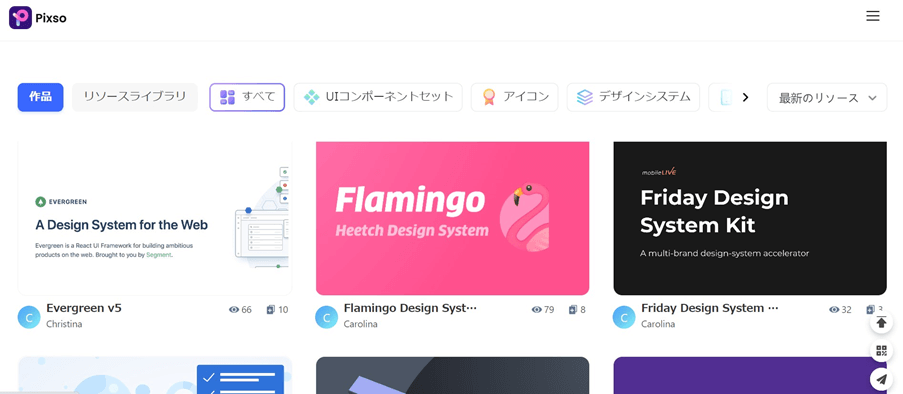Viewport: 903px width, 394px height.
Task: Click the アイコン medal icon
Action: [x=489, y=97]
